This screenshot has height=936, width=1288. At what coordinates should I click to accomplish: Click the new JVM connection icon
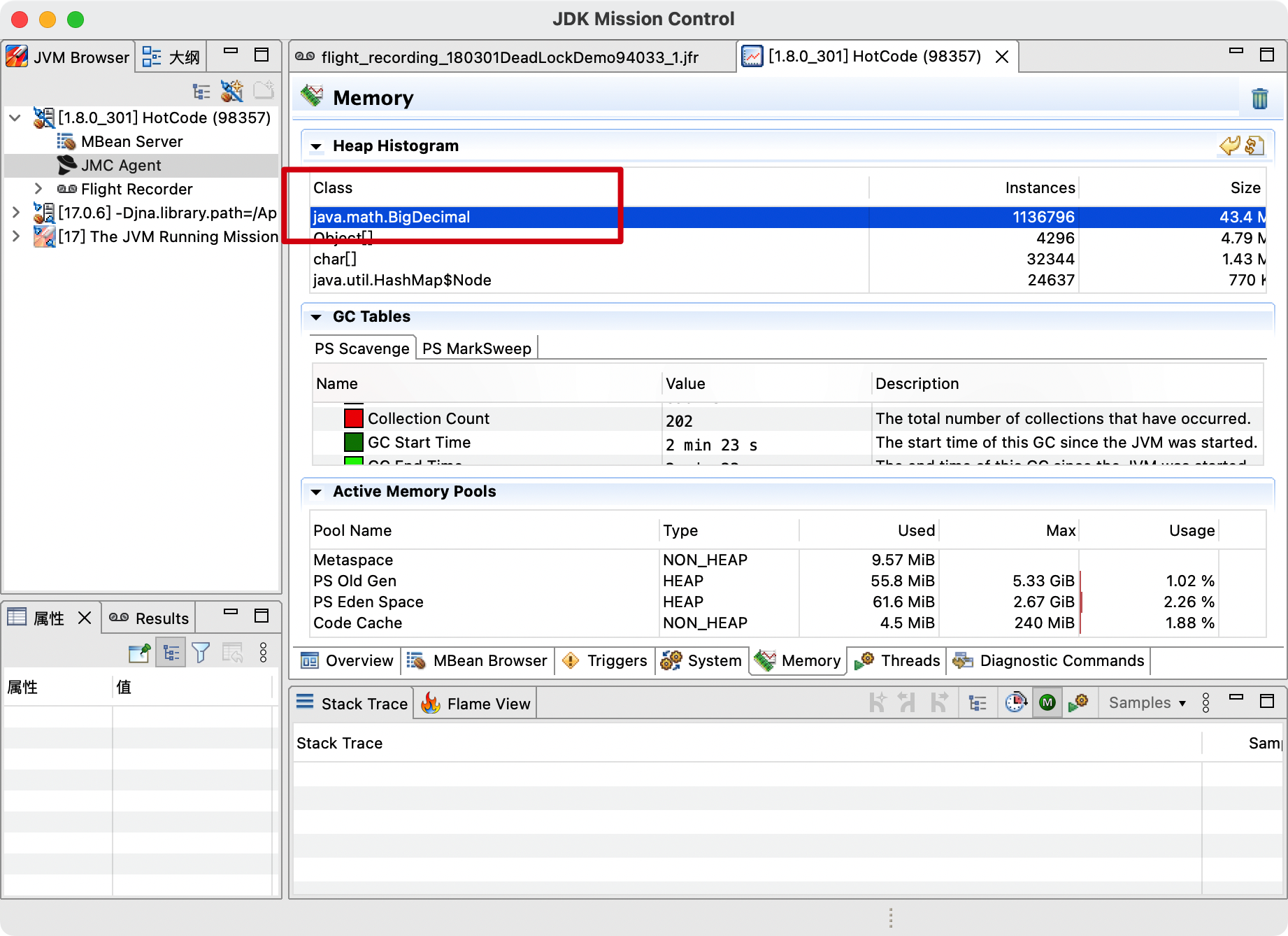231,91
